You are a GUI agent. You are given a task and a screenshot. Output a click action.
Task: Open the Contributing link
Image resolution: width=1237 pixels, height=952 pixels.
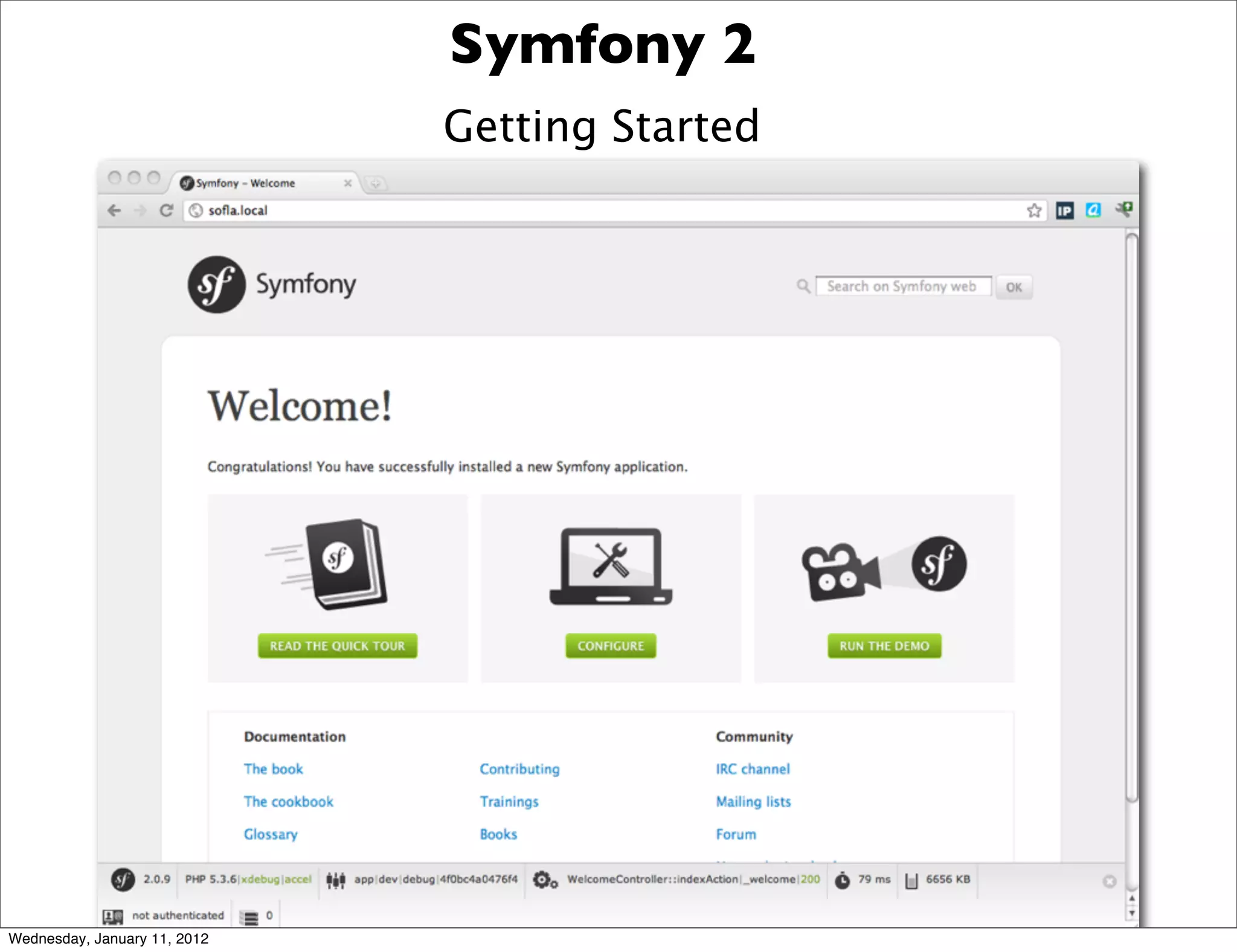(x=519, y=769)
